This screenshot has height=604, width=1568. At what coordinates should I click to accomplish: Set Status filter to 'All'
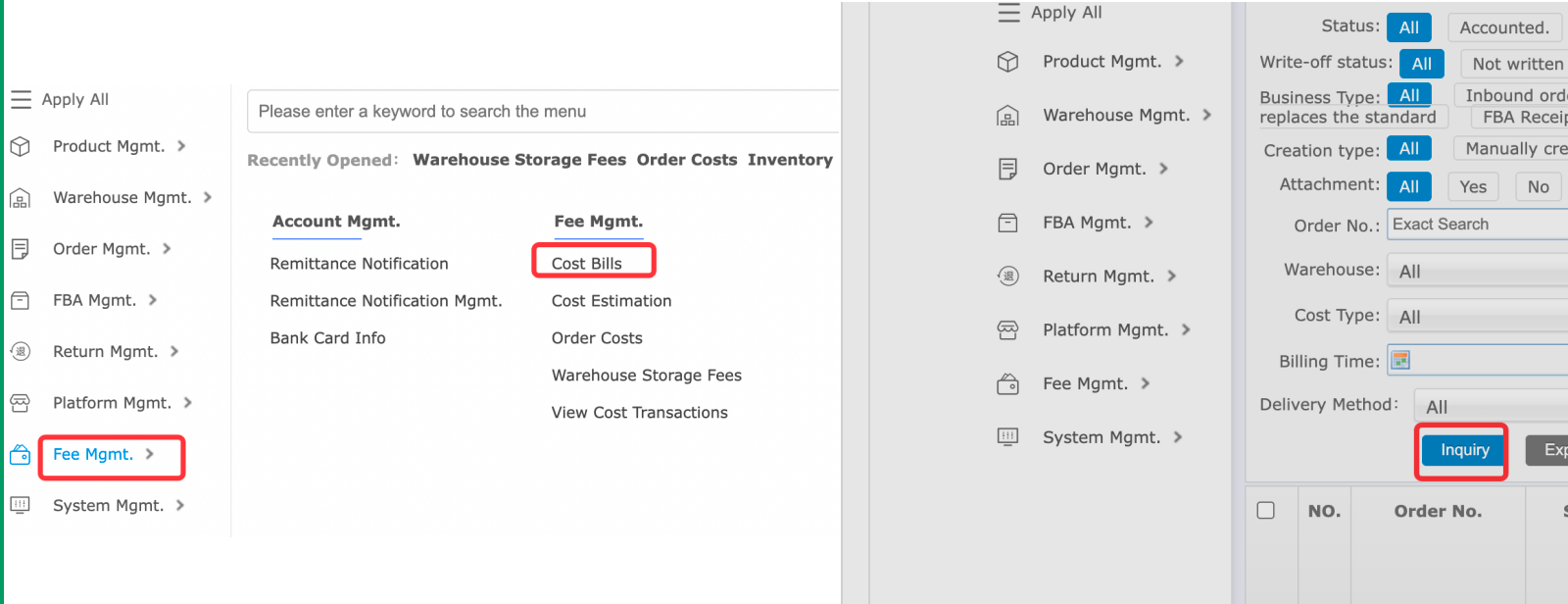coord(1408,27)
